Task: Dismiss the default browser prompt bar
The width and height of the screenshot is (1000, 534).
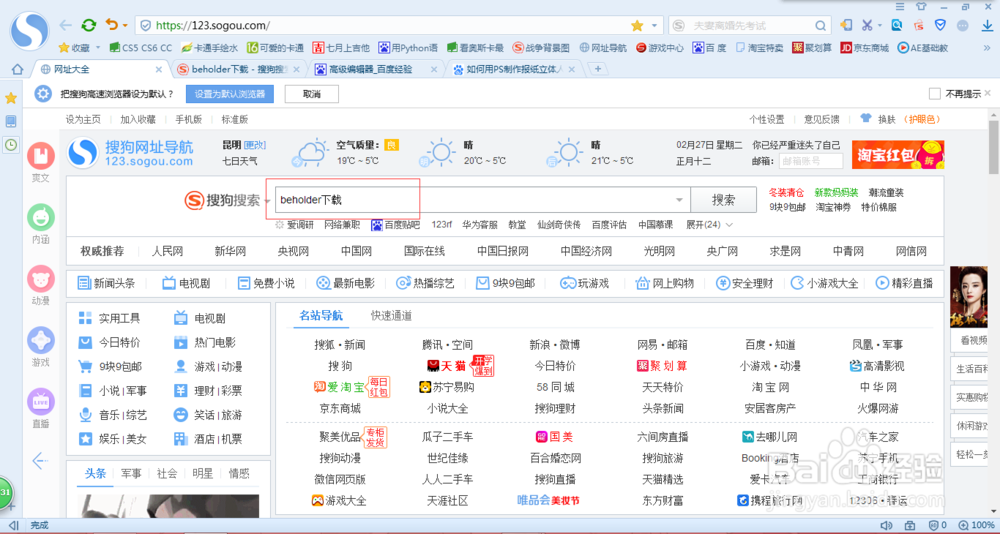Action: tap(988, 93)
